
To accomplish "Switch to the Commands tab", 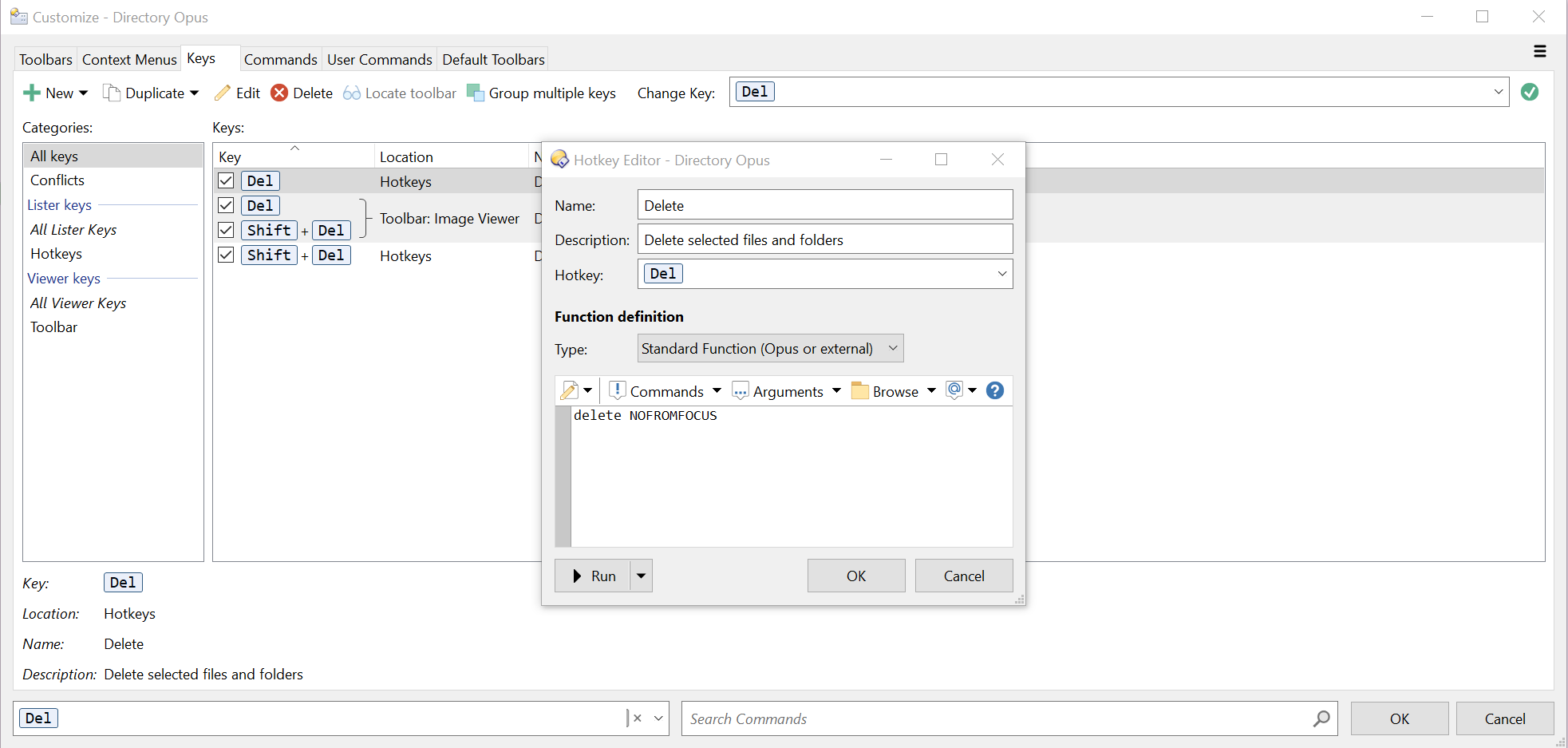I will click(x=281, y=59).
